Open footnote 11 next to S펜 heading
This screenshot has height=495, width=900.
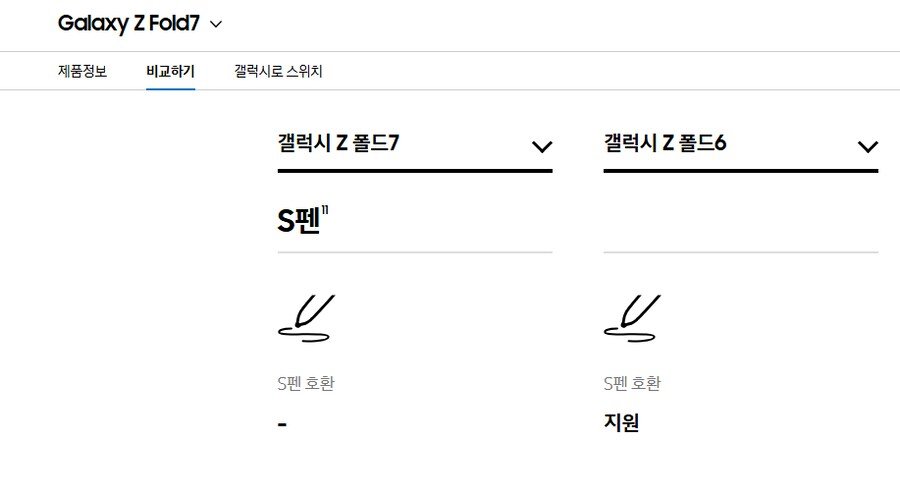(x=325, y=211)
